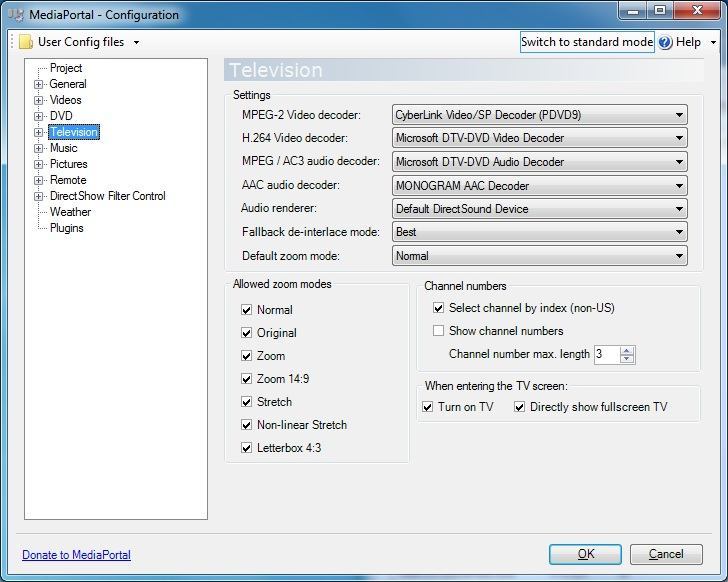Select Music in the settings tree
Screen dimensions: 728x582
tap(64, 148)
